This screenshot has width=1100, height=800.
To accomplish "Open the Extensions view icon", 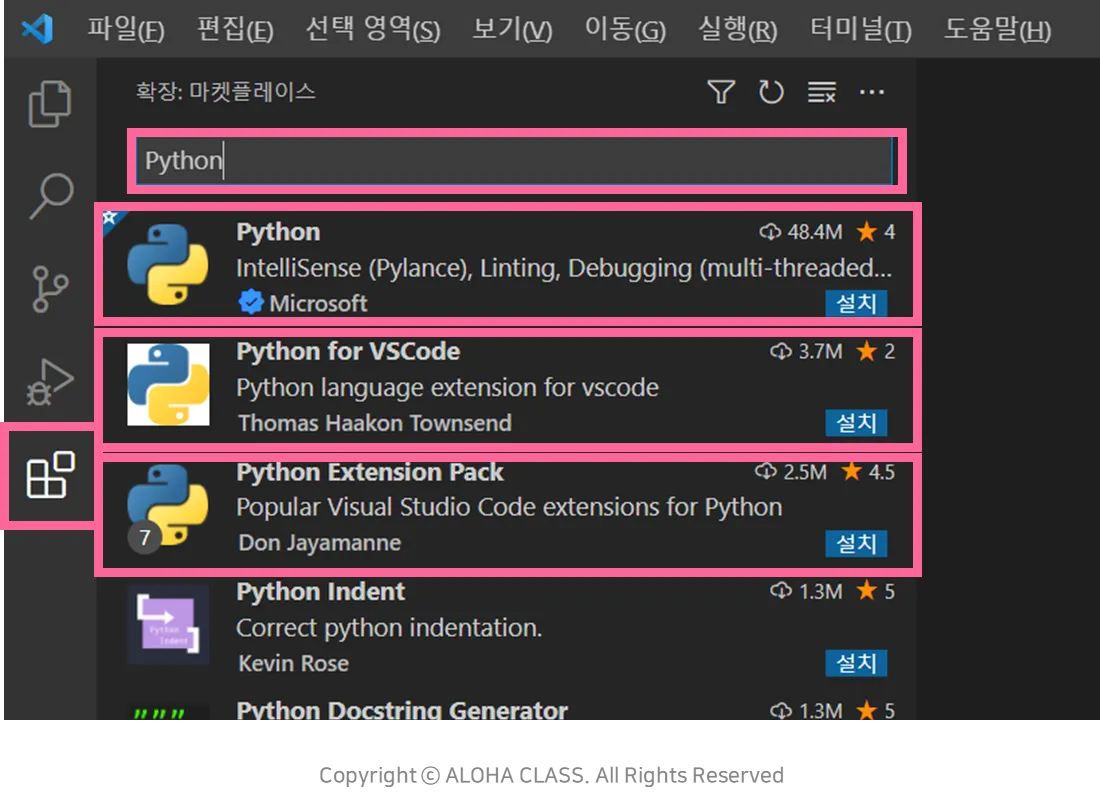I will (50, 475).
